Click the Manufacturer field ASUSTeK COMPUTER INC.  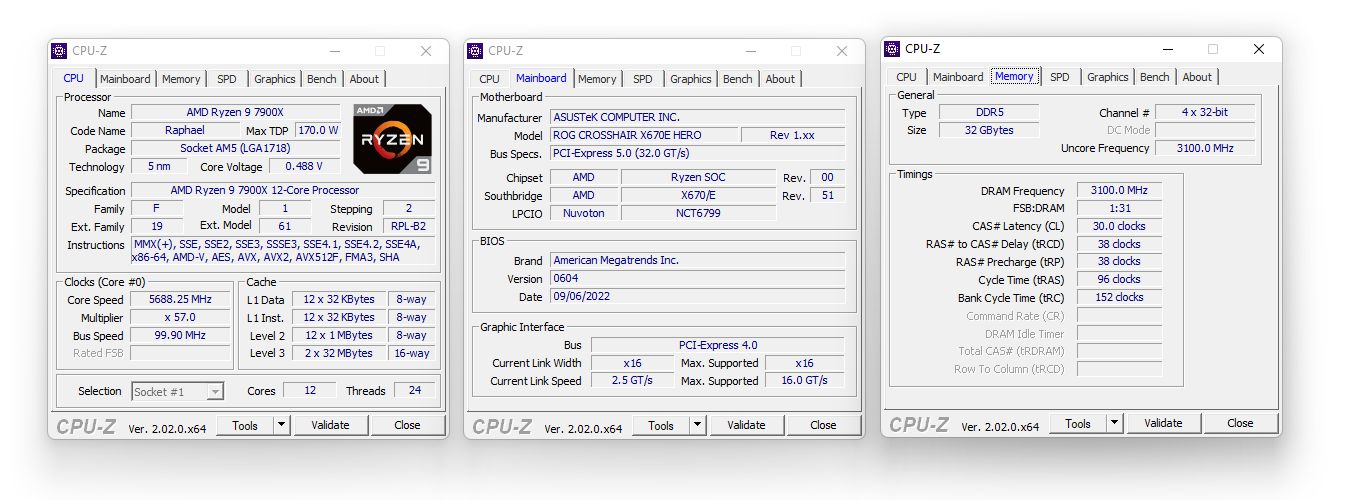point(697,117)
